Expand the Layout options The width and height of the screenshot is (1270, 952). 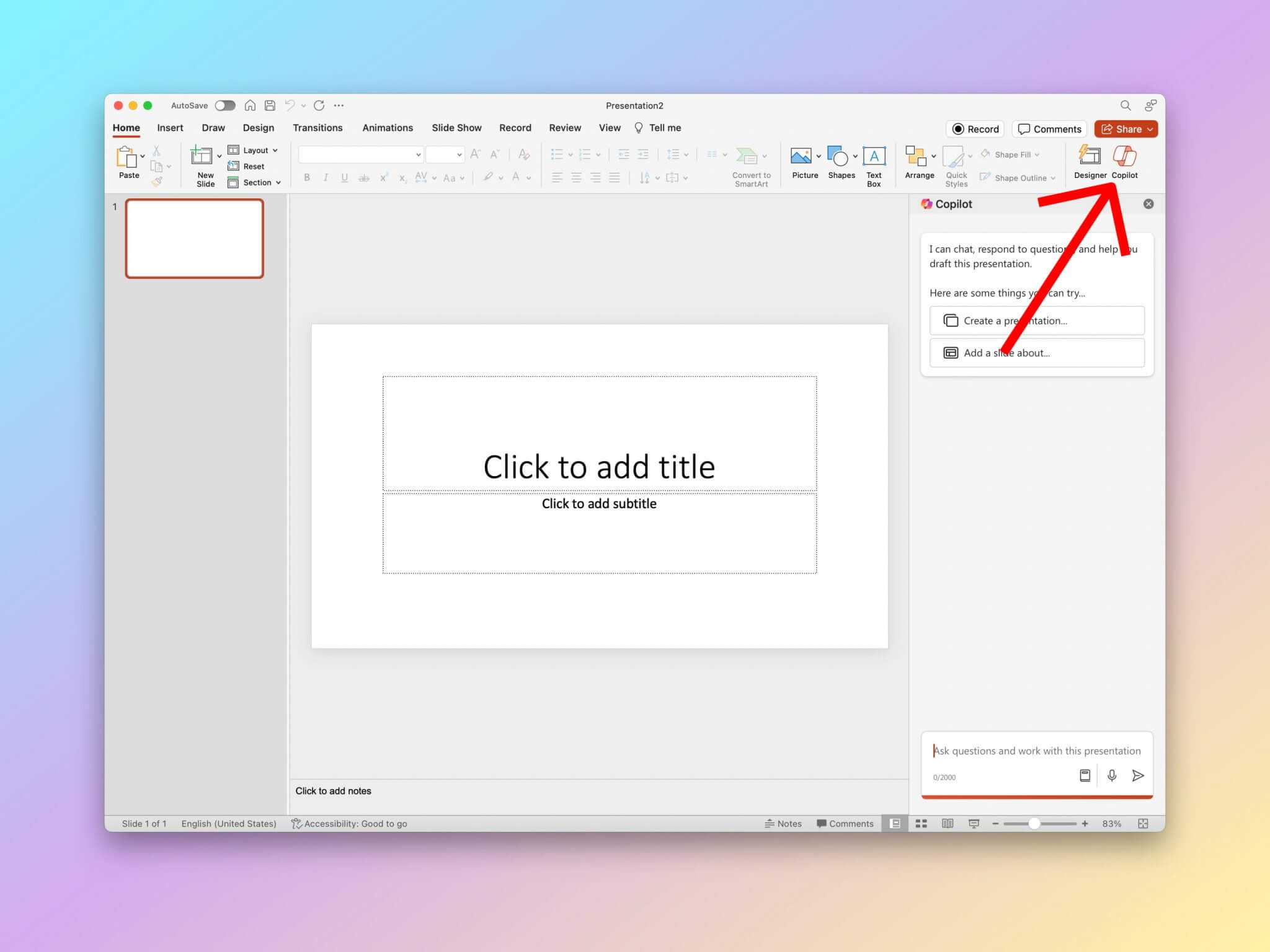(x=276, y=150)
